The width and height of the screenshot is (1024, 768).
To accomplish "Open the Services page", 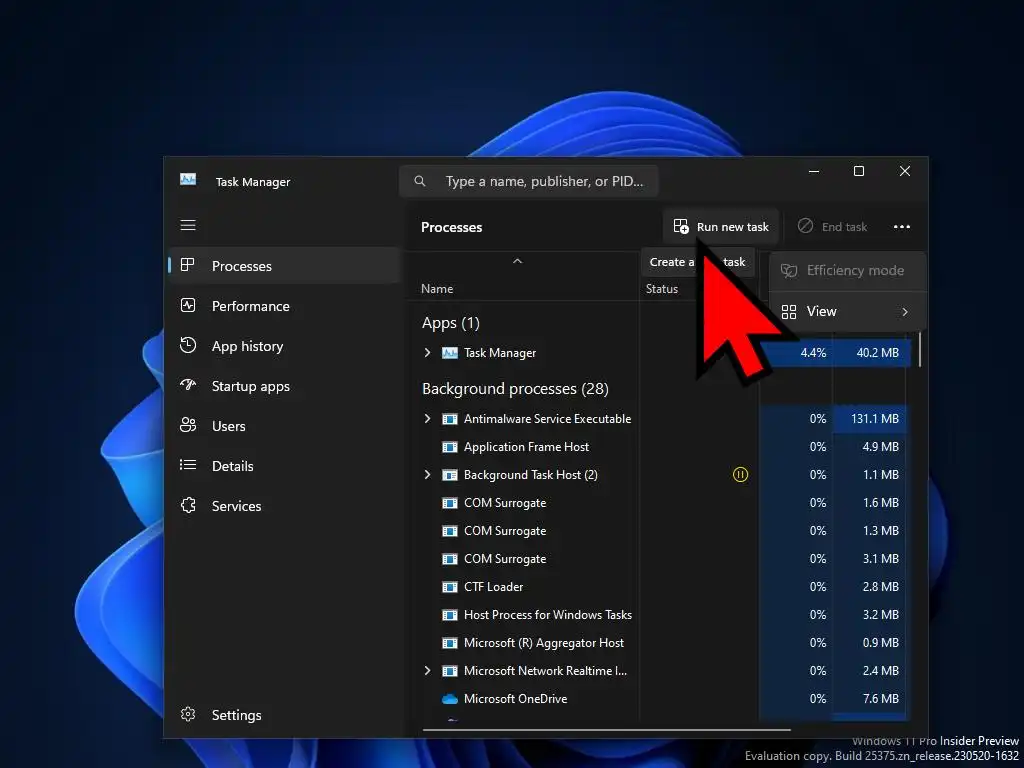I will tap(285, 505).
